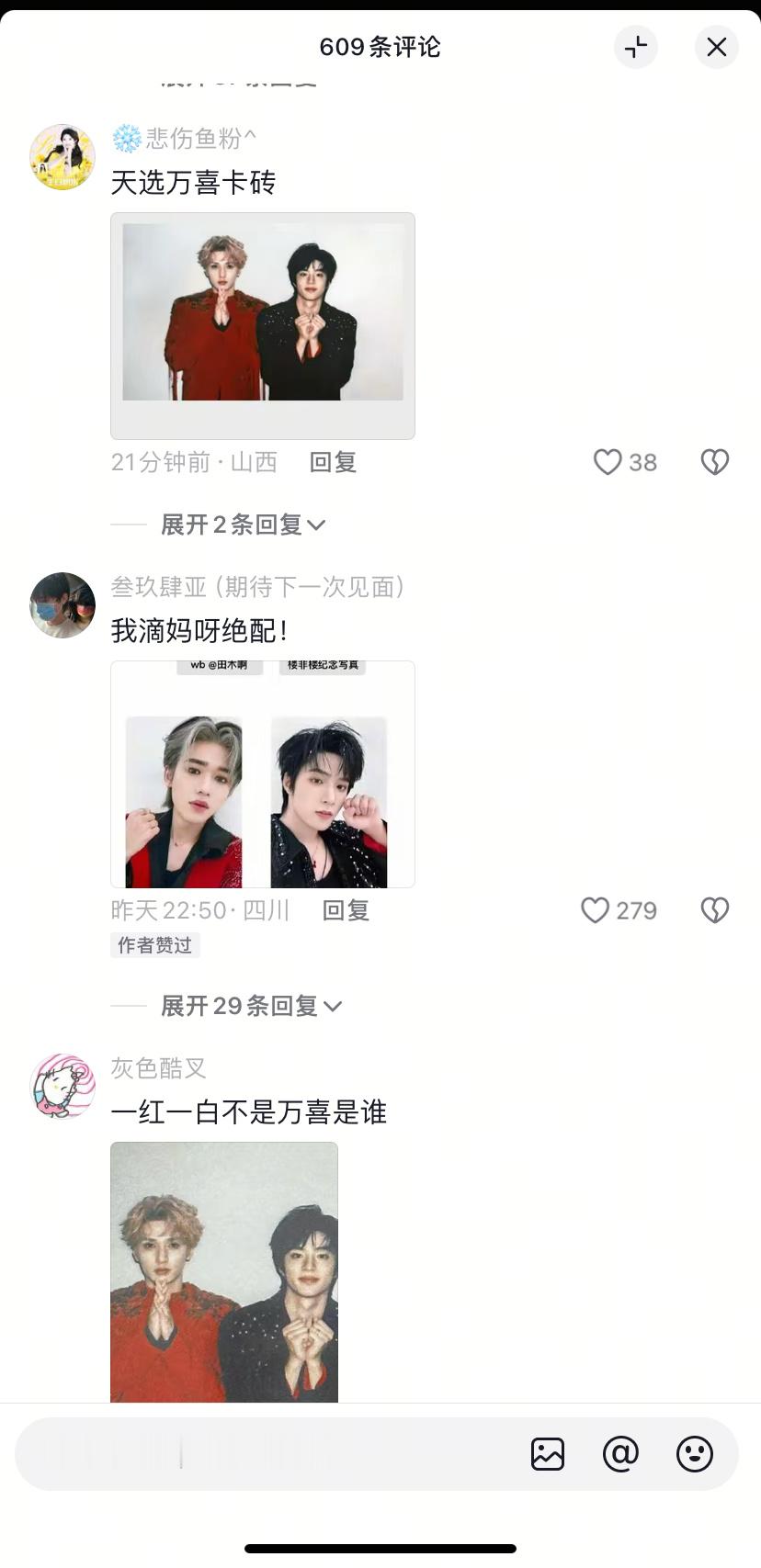The image size is (761, 1568).
Task: Expand 展开2条回复 replies
Action: tap(243, 525)
